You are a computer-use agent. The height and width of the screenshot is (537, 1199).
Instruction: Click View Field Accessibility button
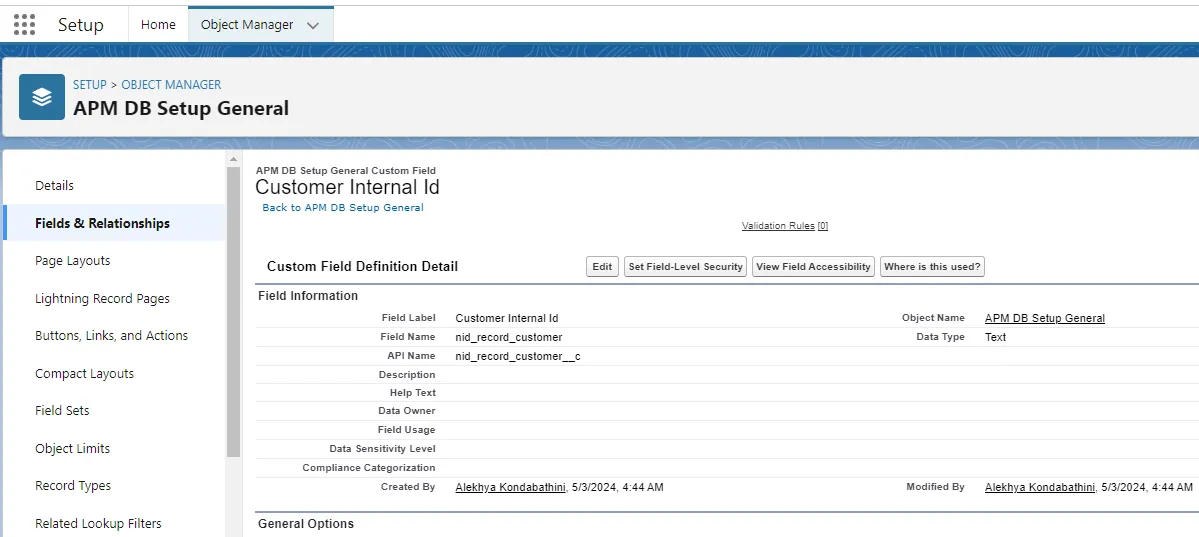point(813,266)
